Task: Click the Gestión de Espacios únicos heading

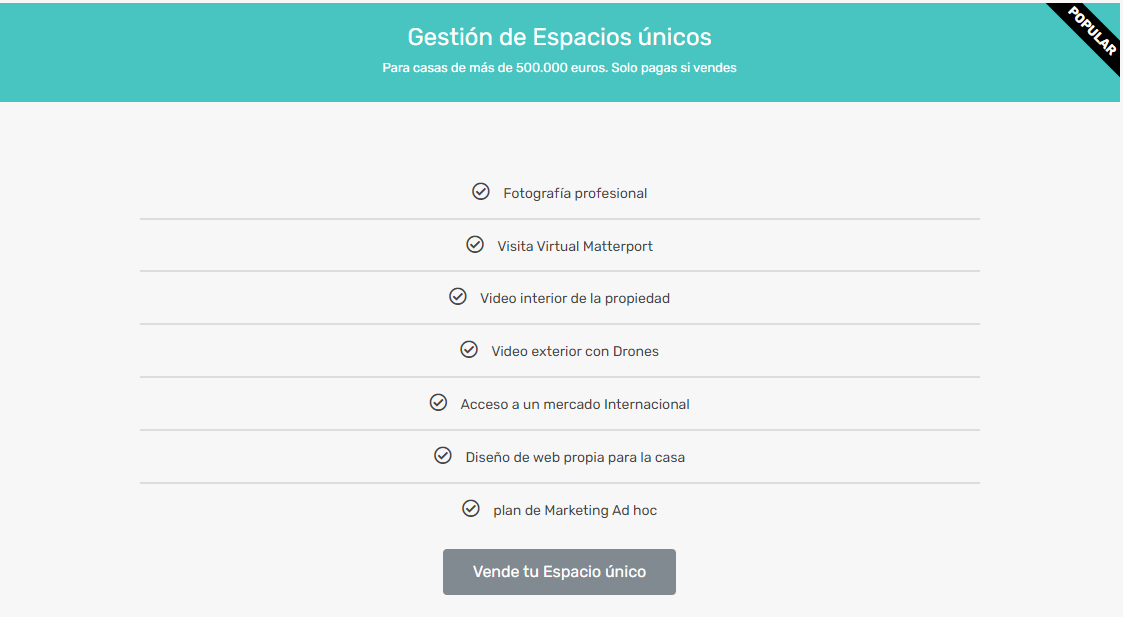Action: coord(559,37)
